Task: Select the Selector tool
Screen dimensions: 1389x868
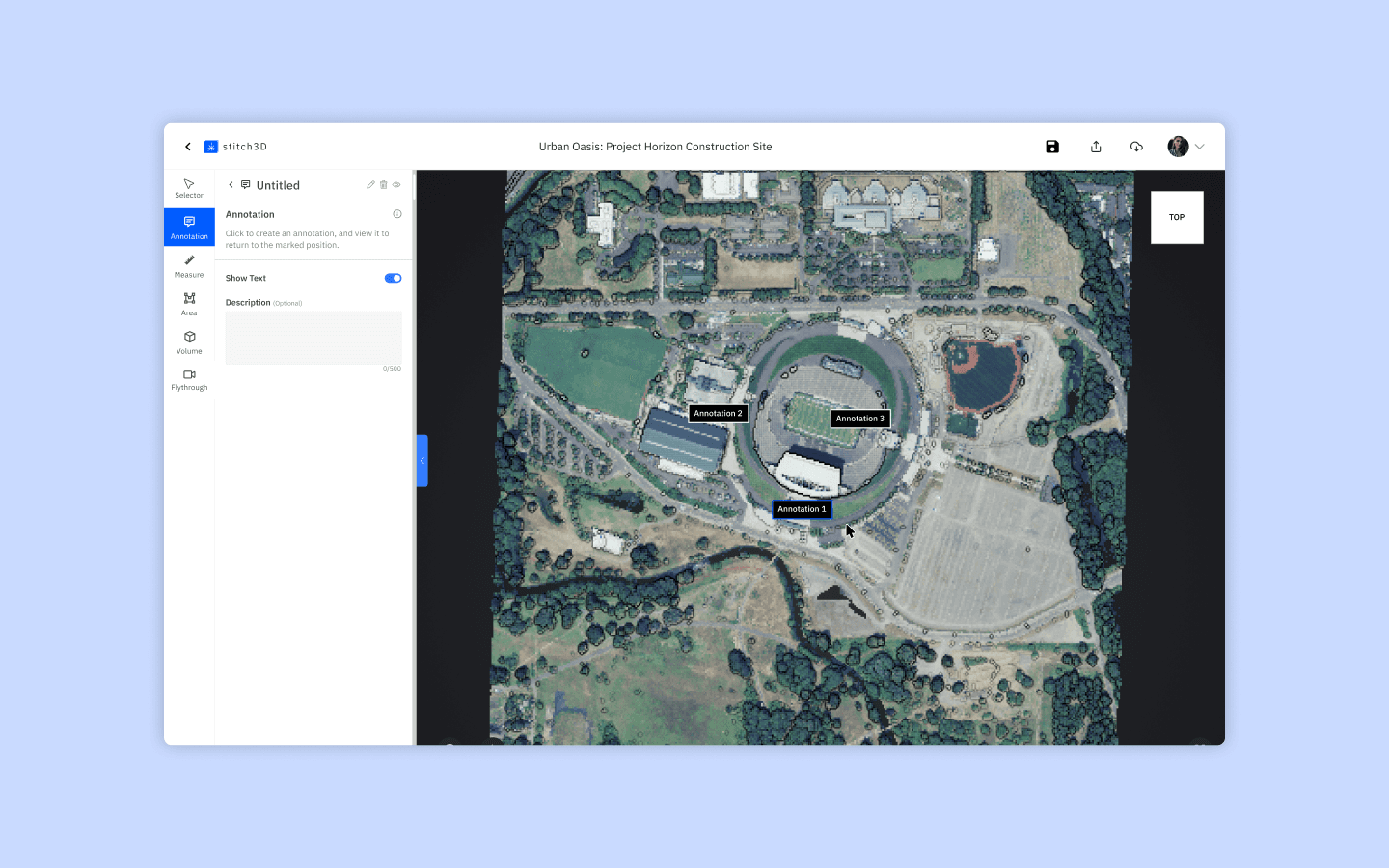Action: (189, 188)
